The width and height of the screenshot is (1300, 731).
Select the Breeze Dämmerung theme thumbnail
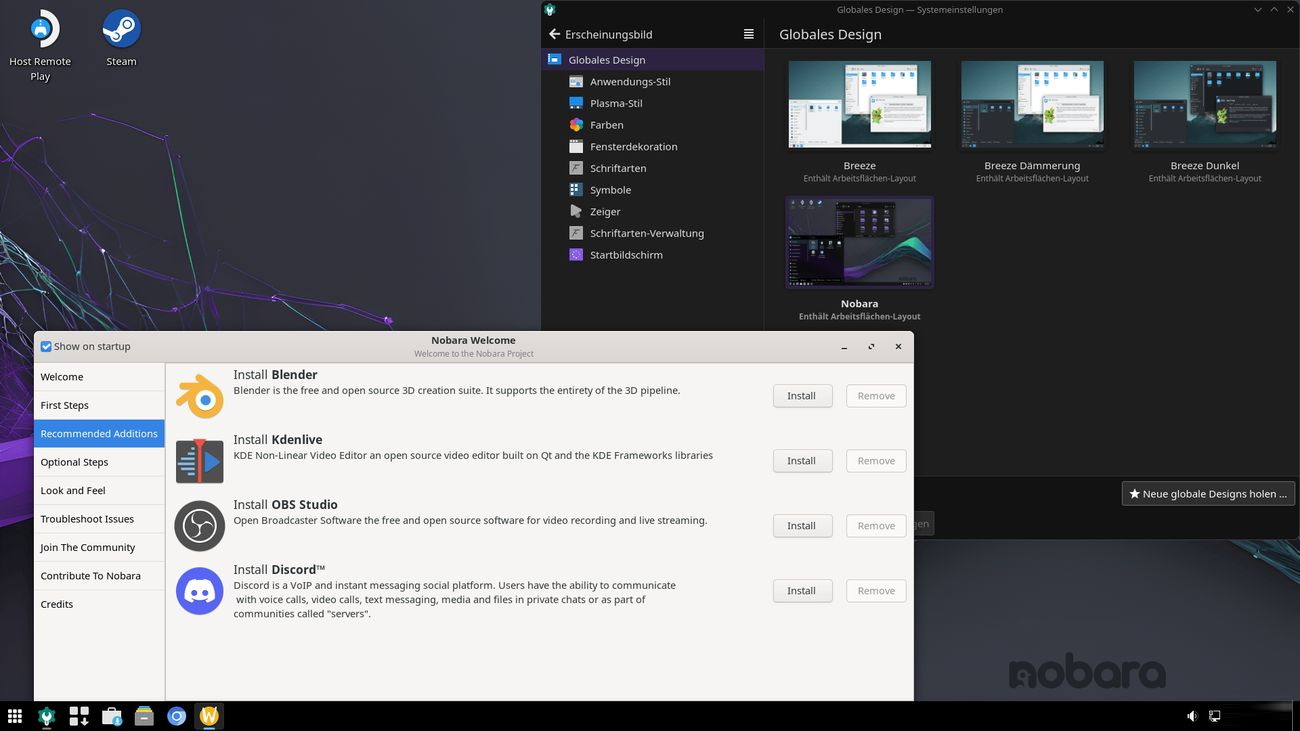[1032, 105]
